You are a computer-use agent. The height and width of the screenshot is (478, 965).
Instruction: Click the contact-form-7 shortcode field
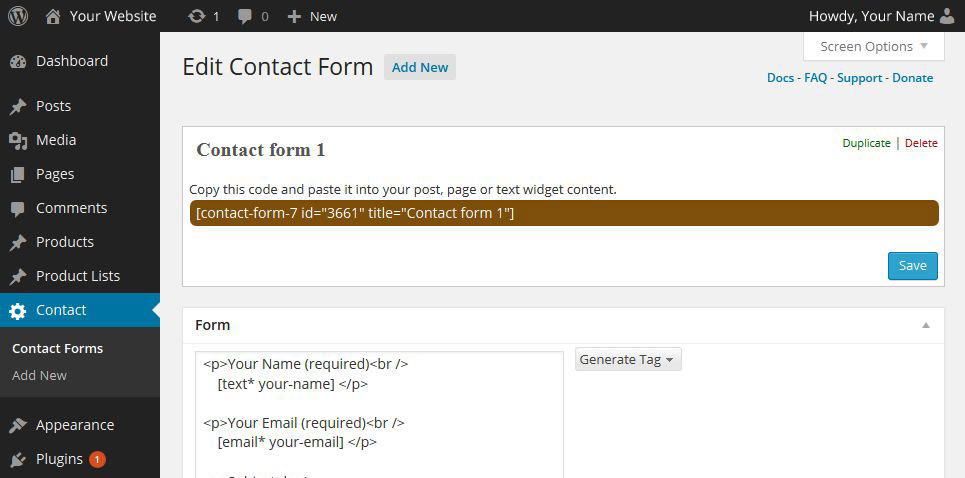(x=564, y=213)
